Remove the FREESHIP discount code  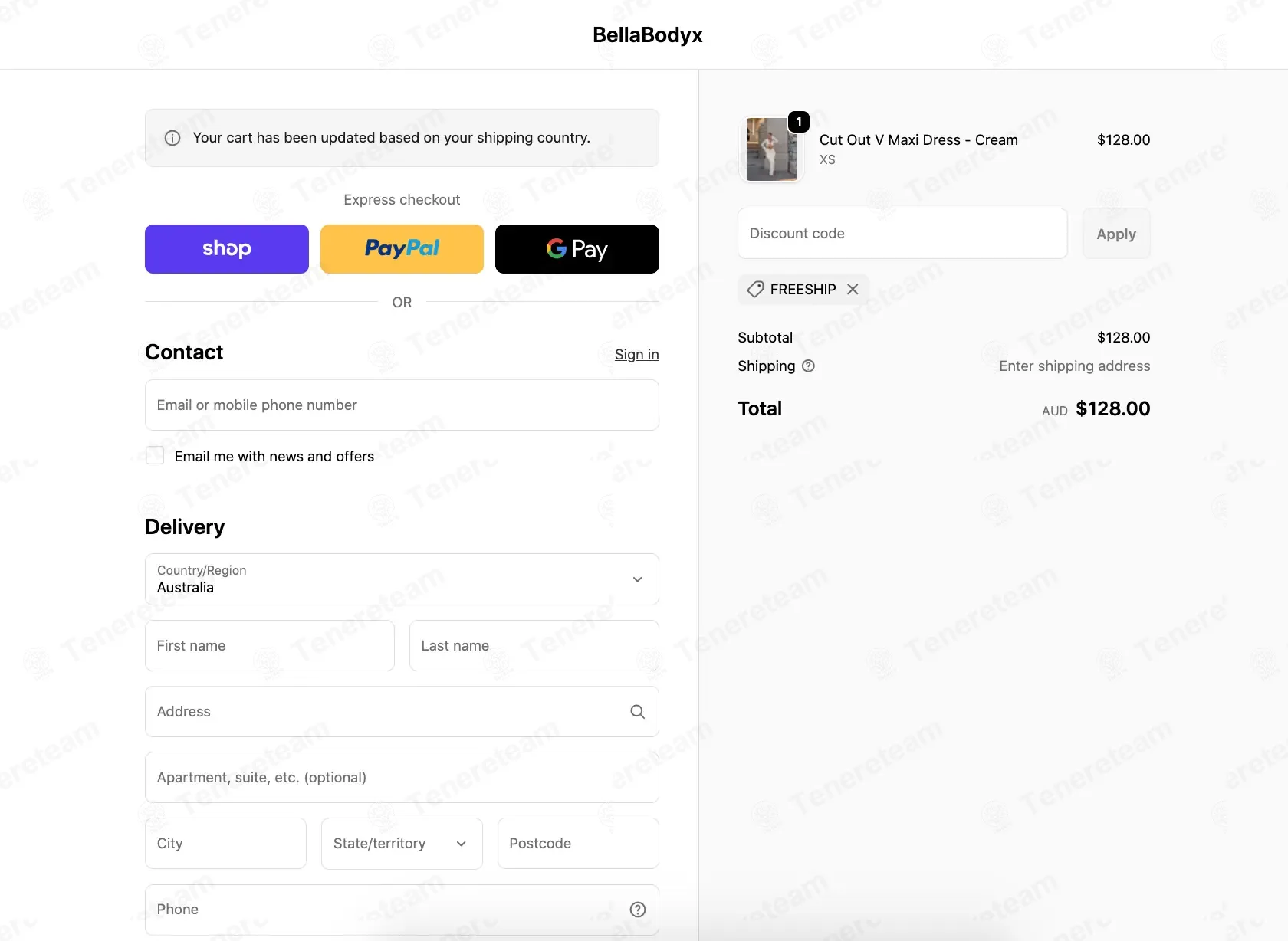point(853,289)
